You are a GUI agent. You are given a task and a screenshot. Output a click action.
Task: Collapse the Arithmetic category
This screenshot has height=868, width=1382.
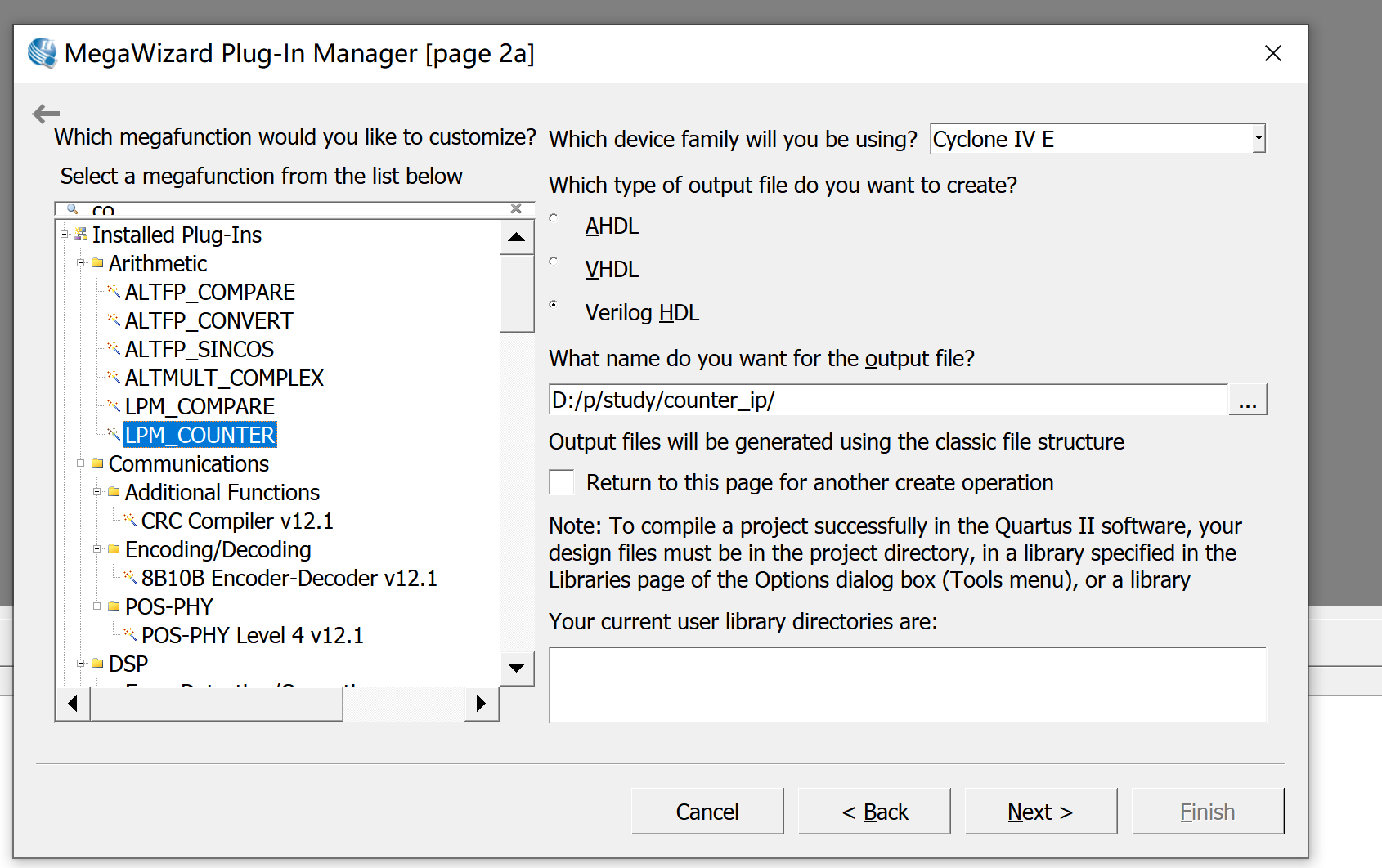81,263
